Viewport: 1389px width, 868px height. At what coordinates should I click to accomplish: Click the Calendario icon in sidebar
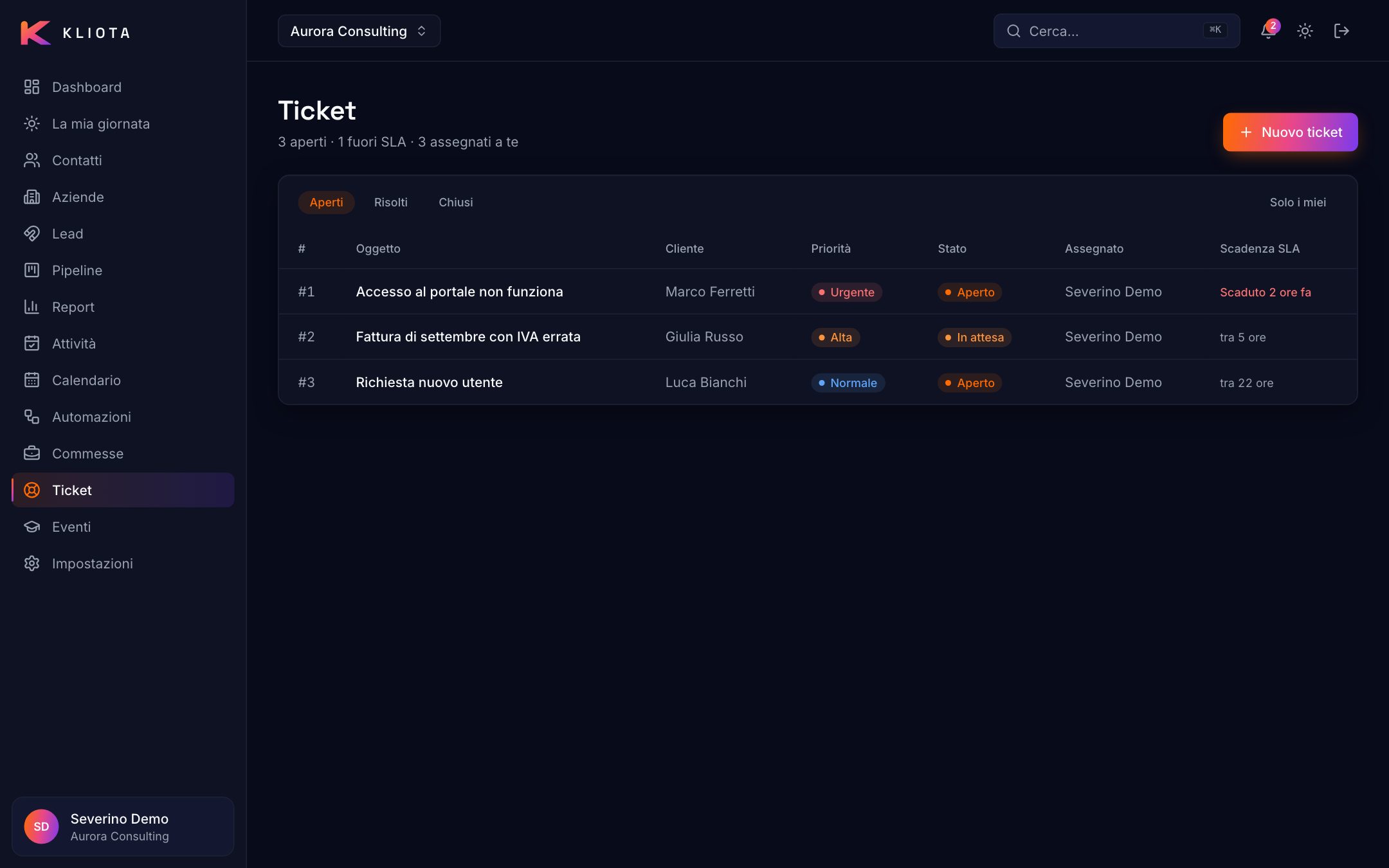pos(32,380)
